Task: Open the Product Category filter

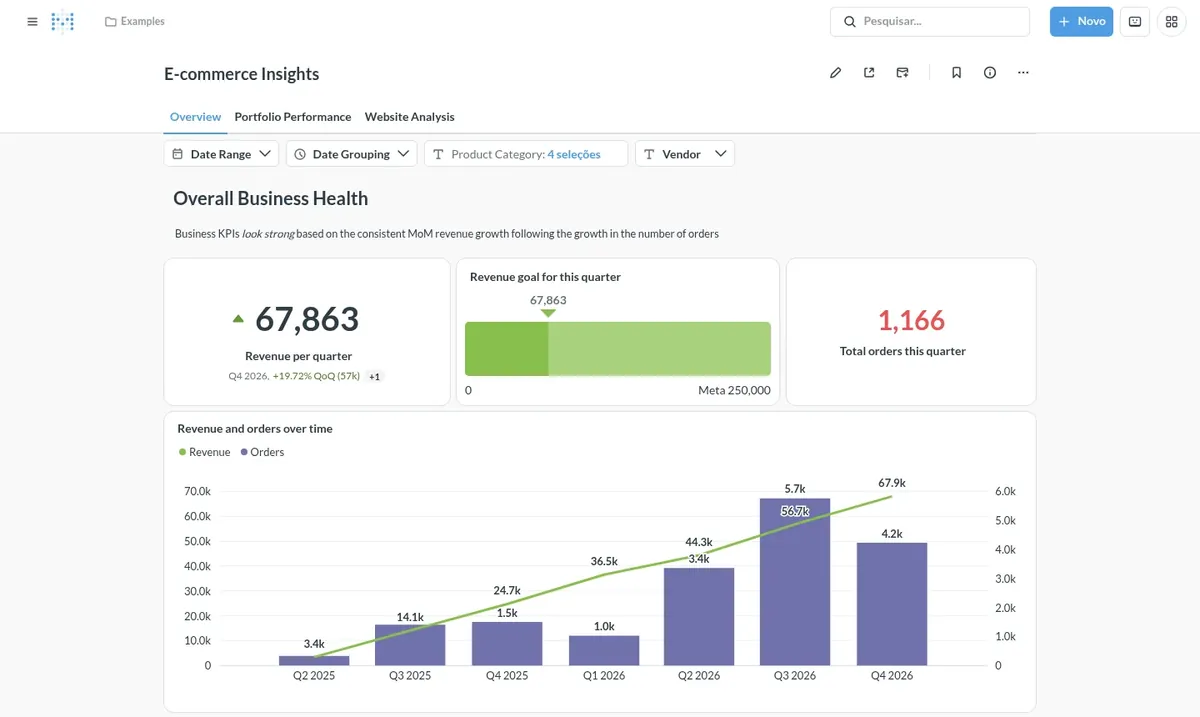Action: pos(526,154)
